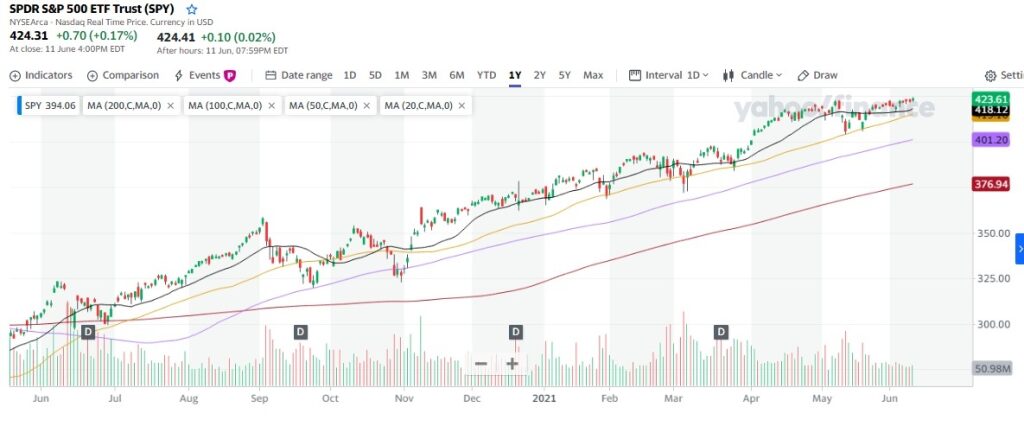Image resolution: width=1024 pixels, height=426 pixels.
Task: Select the YTD time range
Action: pos(486,75)
